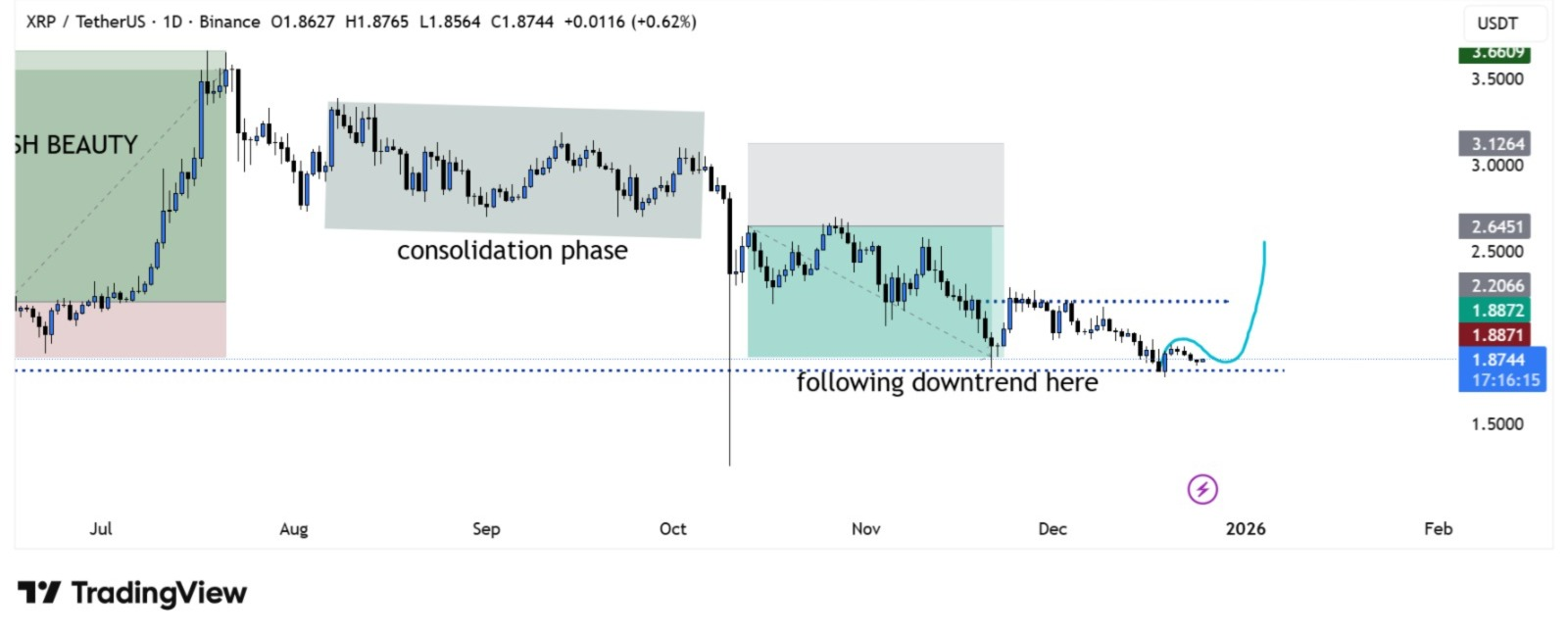This screenshot has width=1568, height=636.
Task: Select the 'consolidation phase' text annotation
Action: pos(512,251)
